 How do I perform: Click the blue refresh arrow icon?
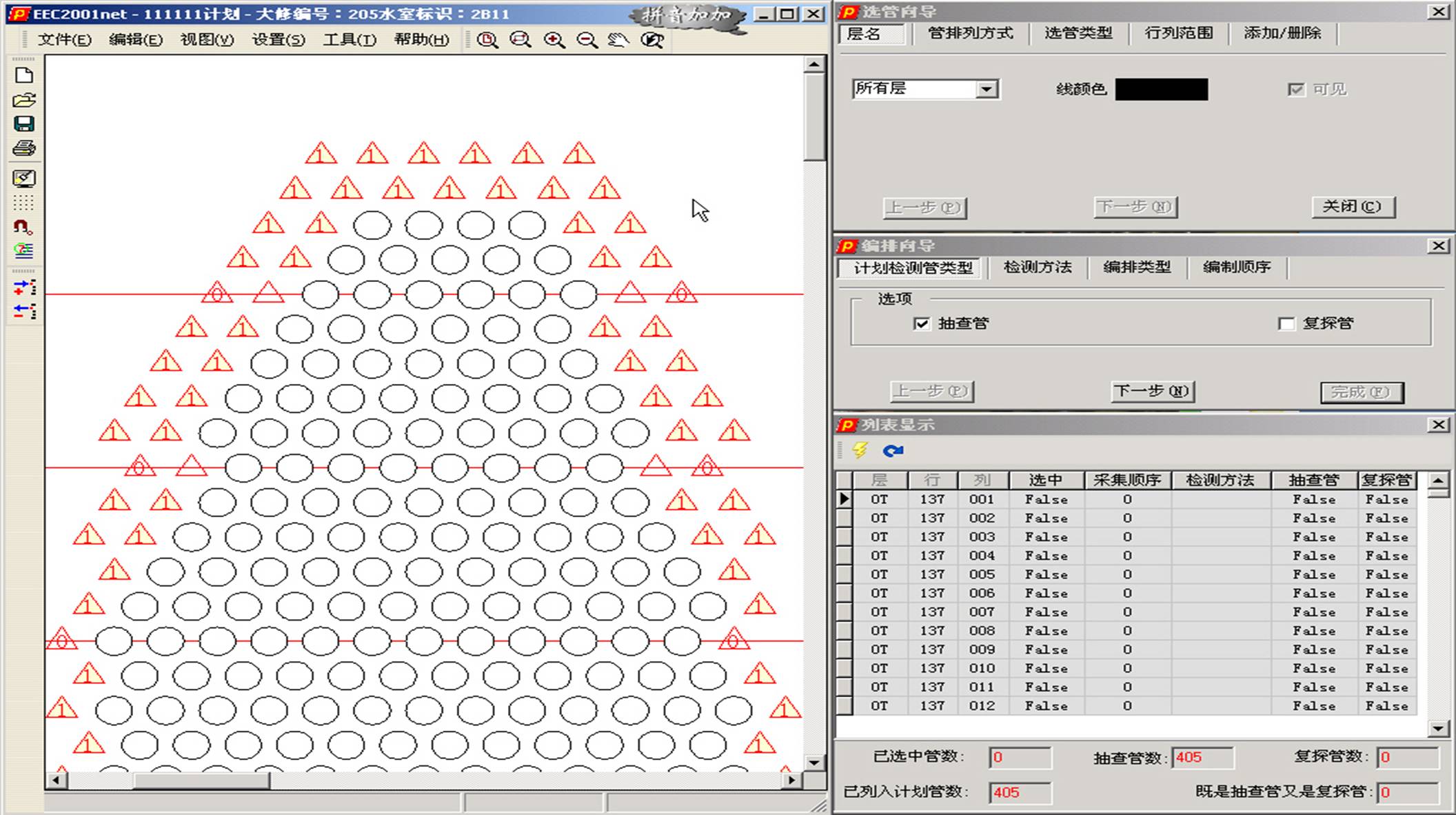pos(893,451)
